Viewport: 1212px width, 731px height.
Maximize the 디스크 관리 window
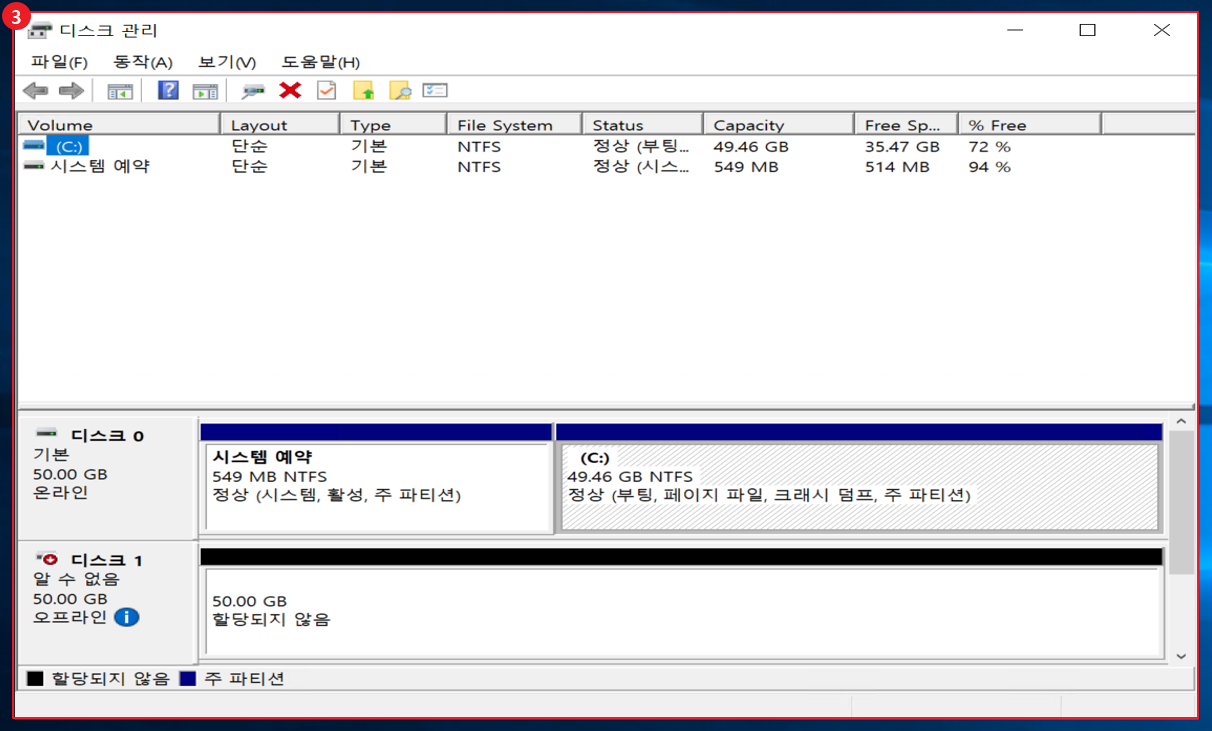click(1087, 30)
